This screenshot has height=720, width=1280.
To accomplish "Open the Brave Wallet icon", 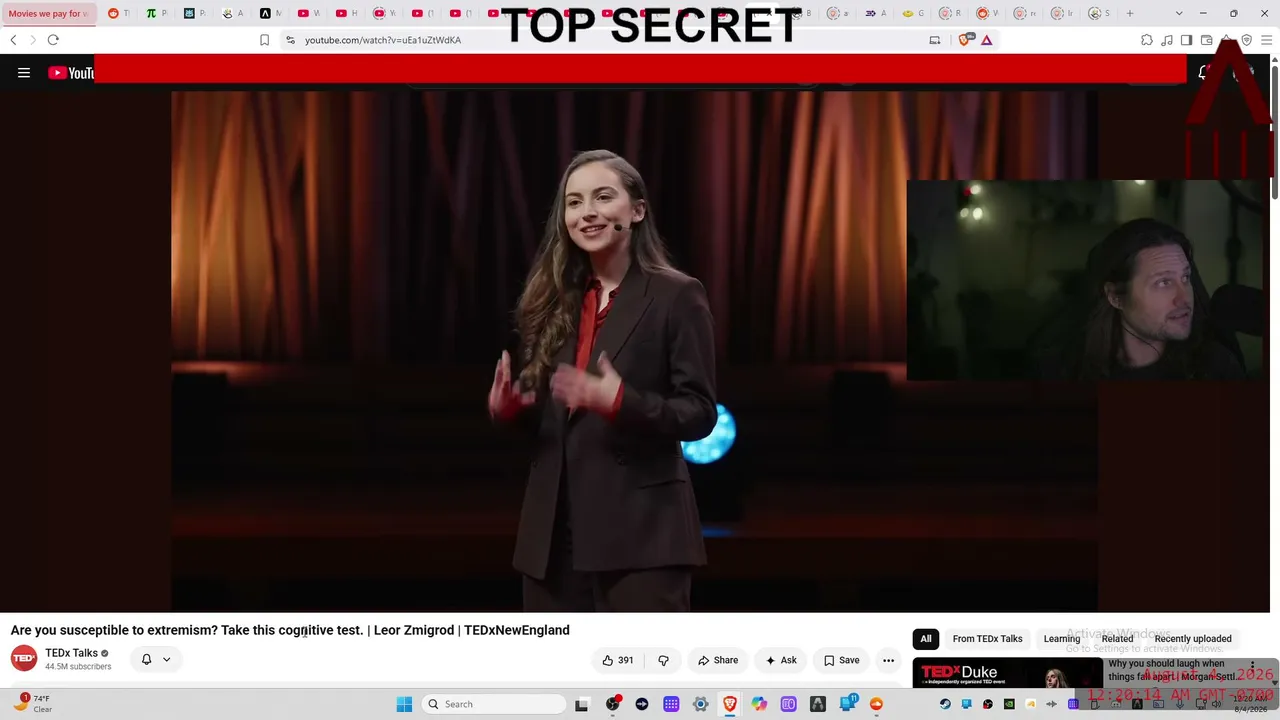I will point(1207,40).
